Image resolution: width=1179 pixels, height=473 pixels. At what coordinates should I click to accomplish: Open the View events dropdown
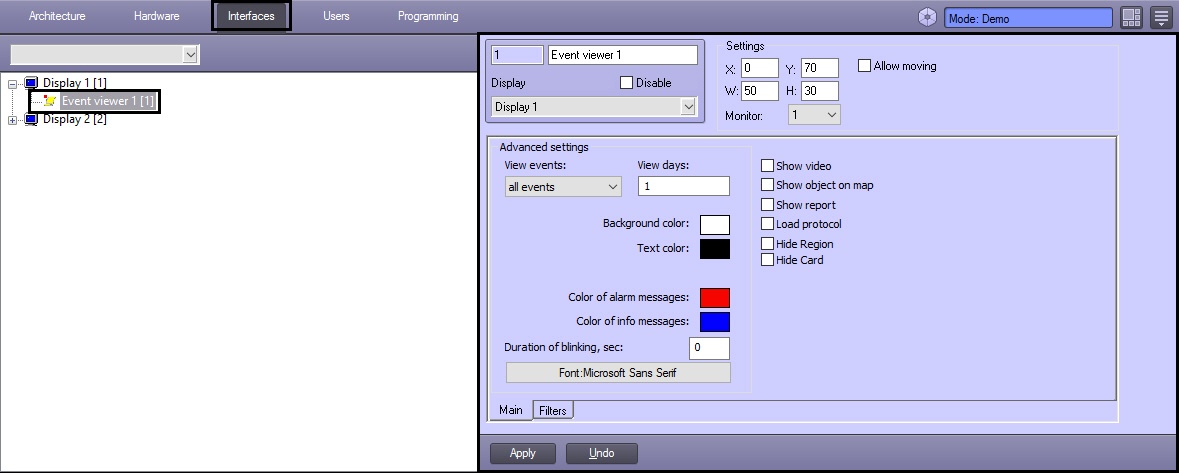point(563,187)
